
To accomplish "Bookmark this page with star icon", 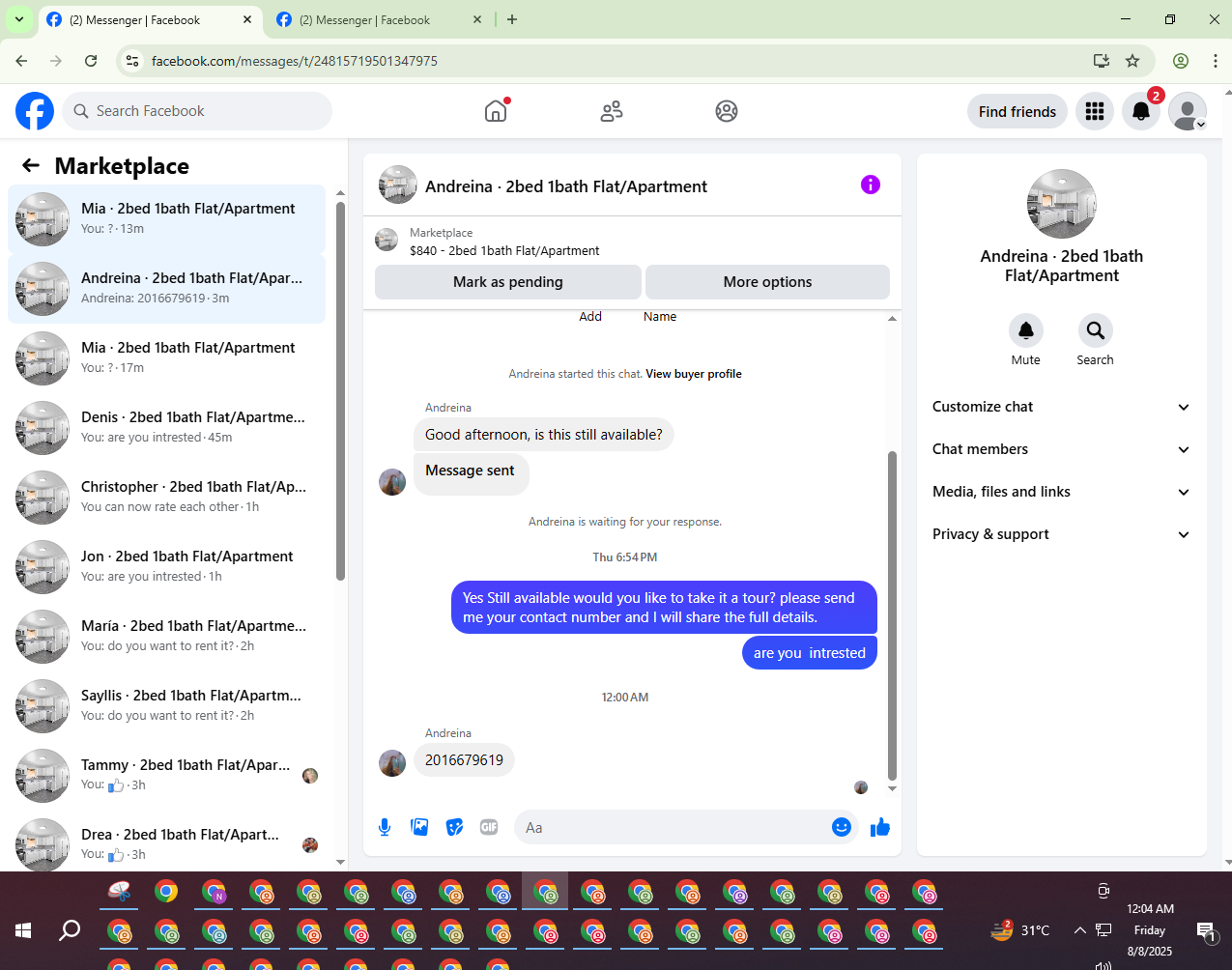I will point(1132,61).
